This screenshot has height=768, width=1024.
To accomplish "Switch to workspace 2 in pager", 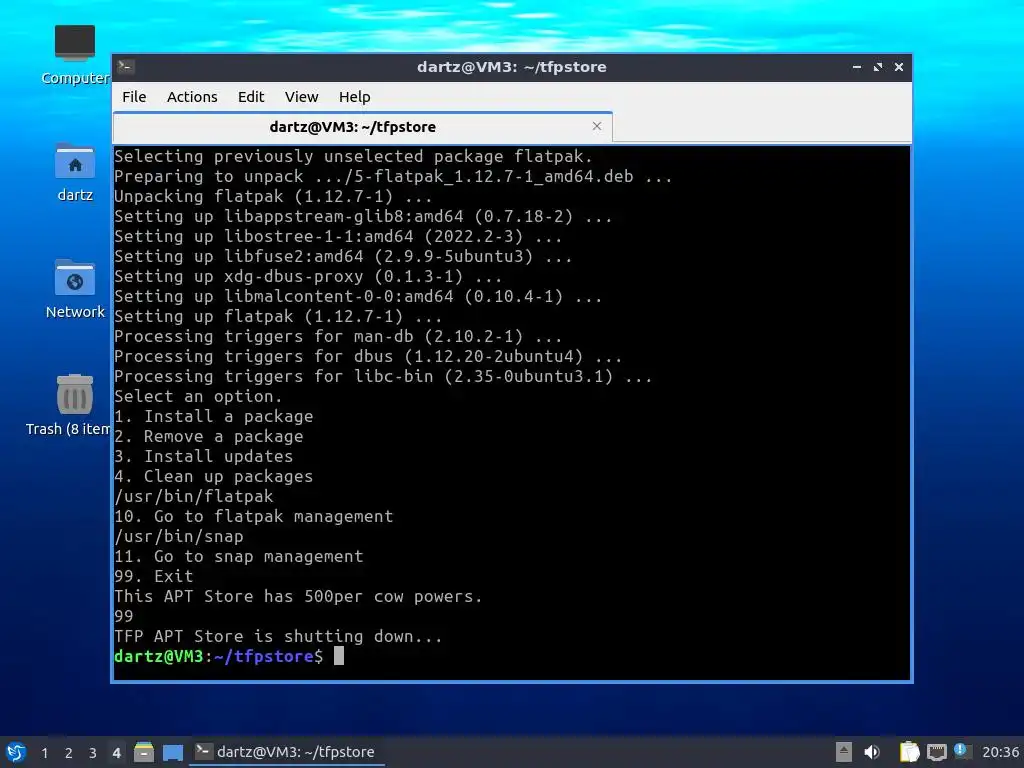I will 69,753.
